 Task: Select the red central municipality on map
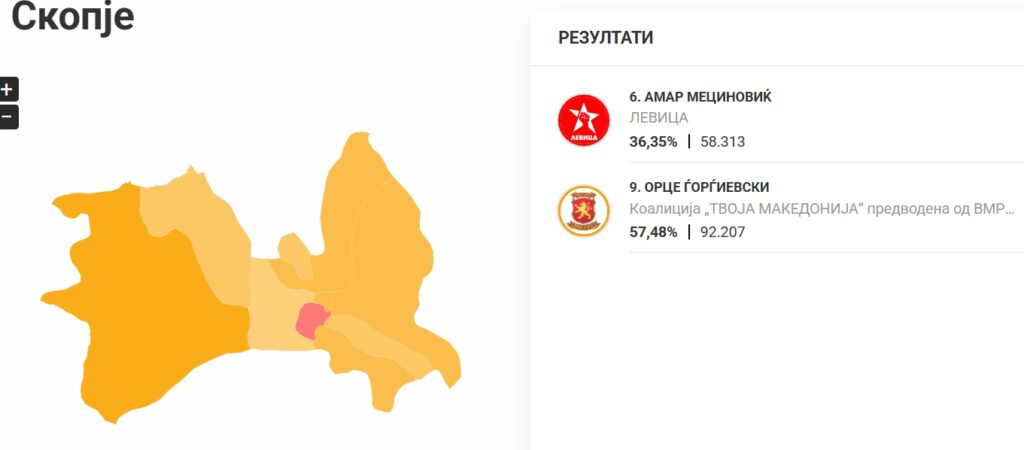pyautogui.click(x=311, y=320)
